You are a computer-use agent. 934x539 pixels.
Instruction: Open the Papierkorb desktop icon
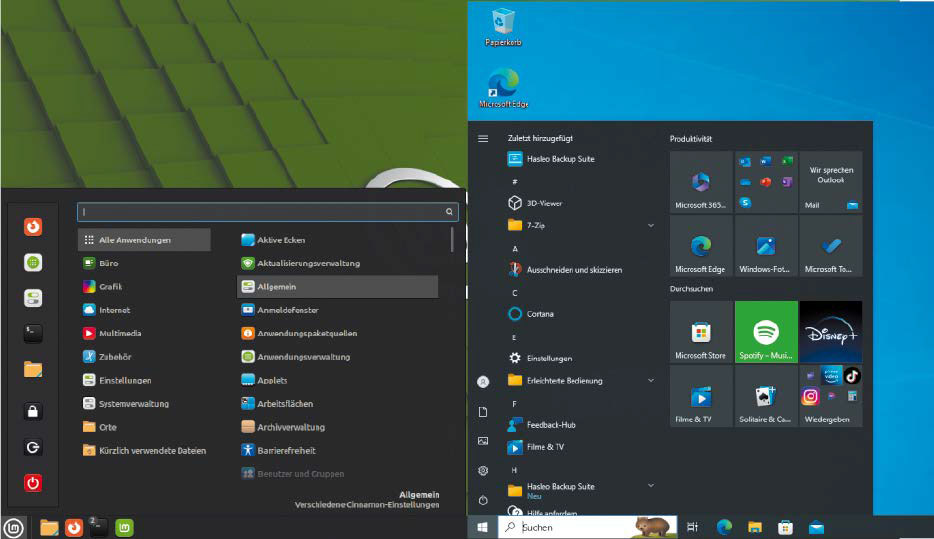point(503,27)
